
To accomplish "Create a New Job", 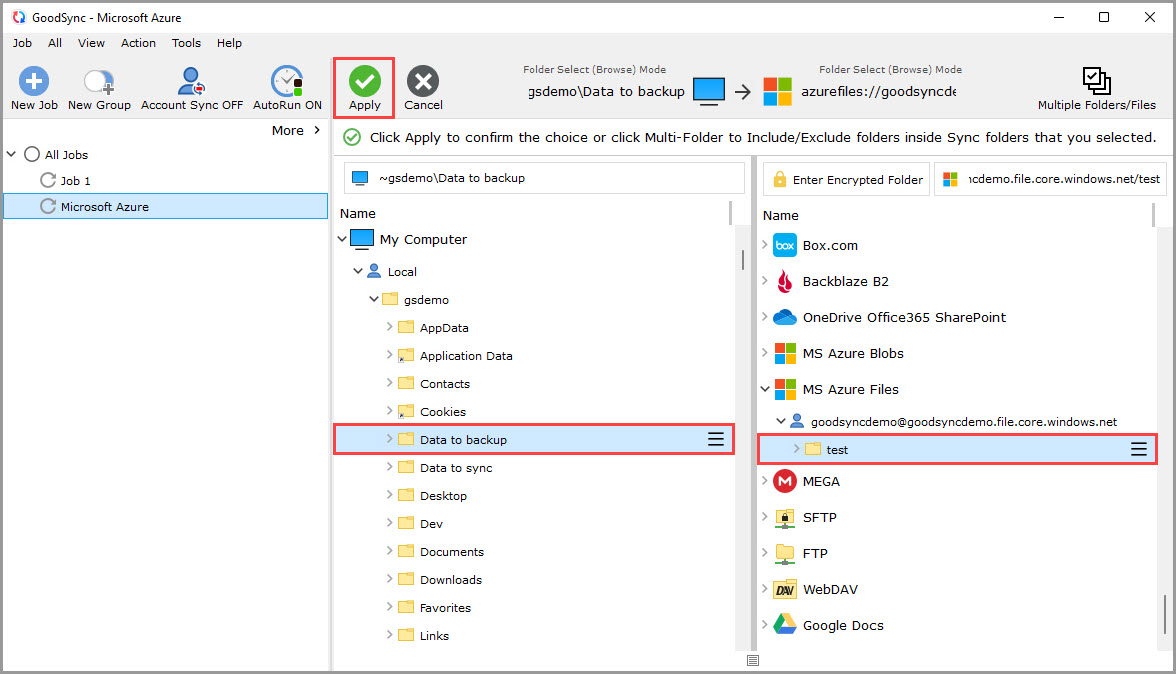I will pyautogui.click(x=33, y=87).
